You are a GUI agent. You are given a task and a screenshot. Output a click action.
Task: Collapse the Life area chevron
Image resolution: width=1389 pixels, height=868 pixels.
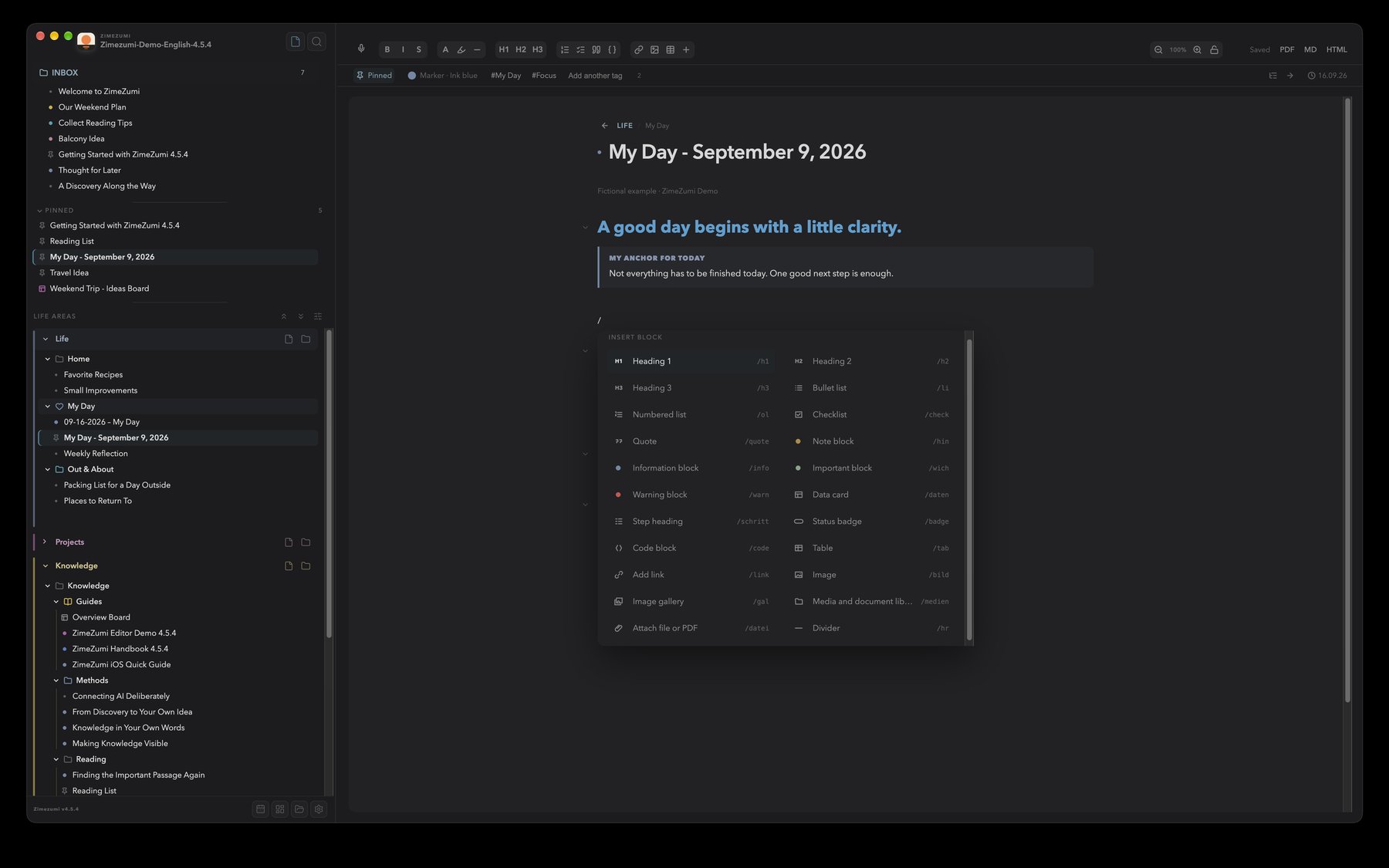(46, 339)
